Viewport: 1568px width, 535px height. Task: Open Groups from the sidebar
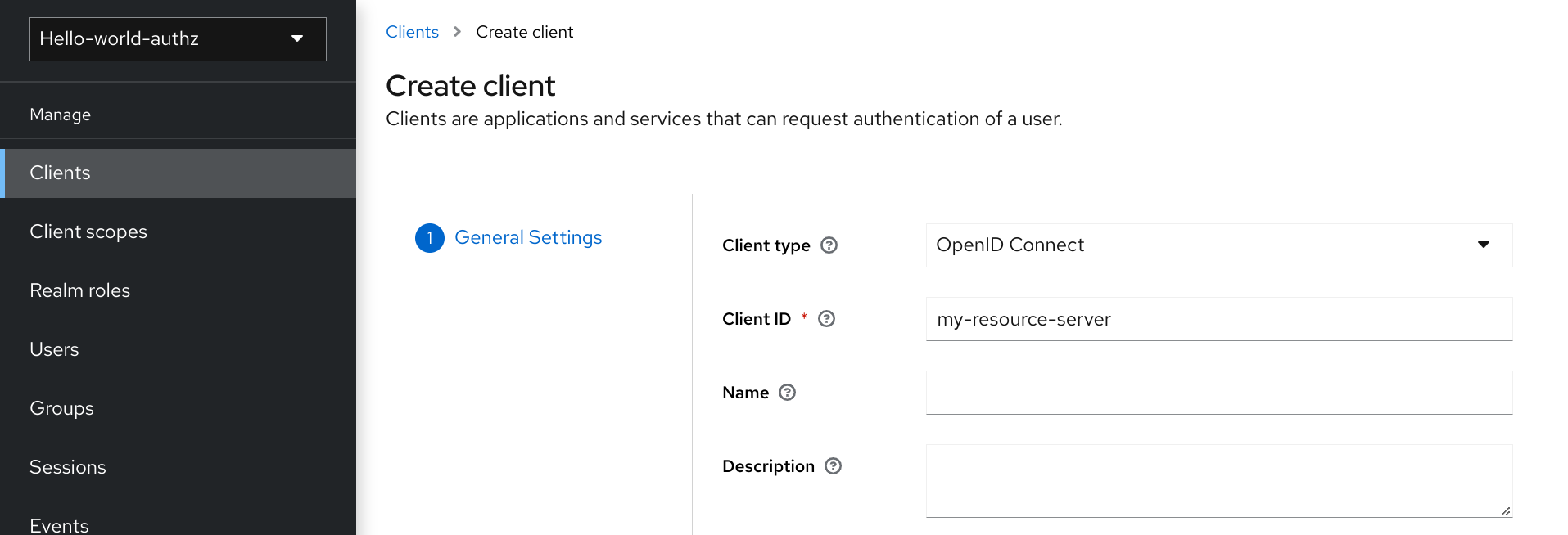(x=61, y=409)
